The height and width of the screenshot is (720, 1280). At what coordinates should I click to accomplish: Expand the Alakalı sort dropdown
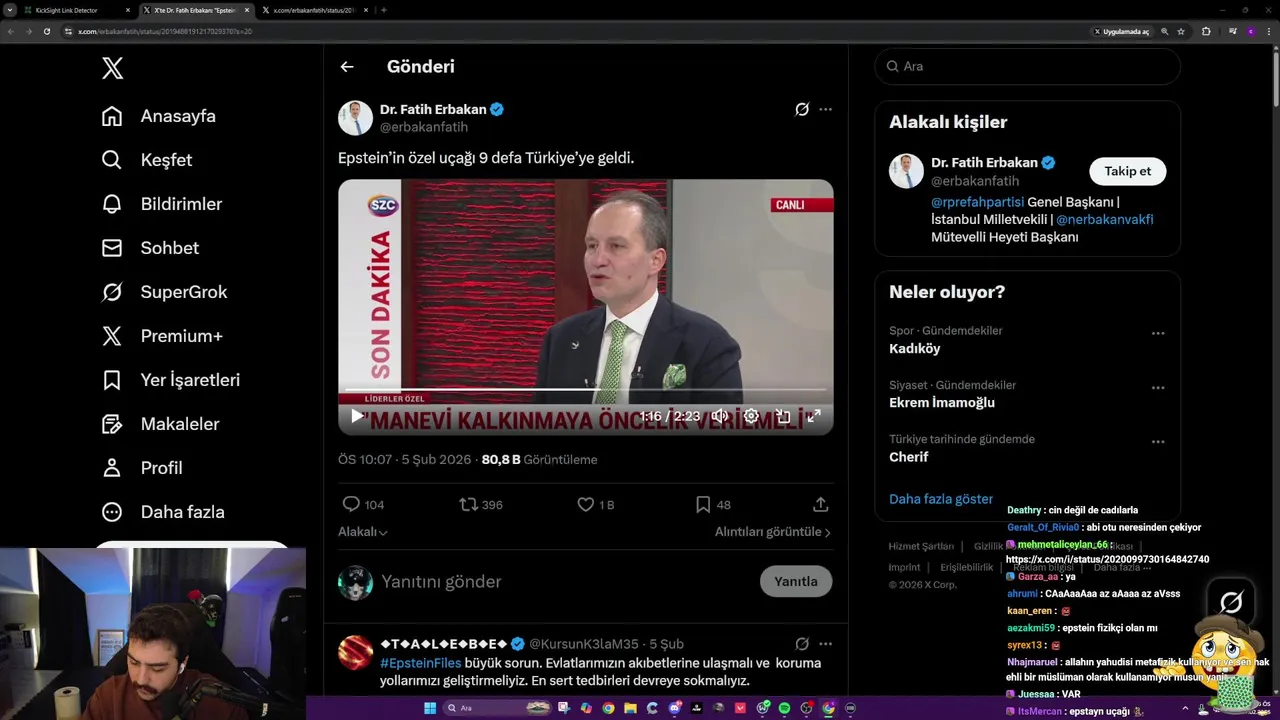tap(363, 532)
